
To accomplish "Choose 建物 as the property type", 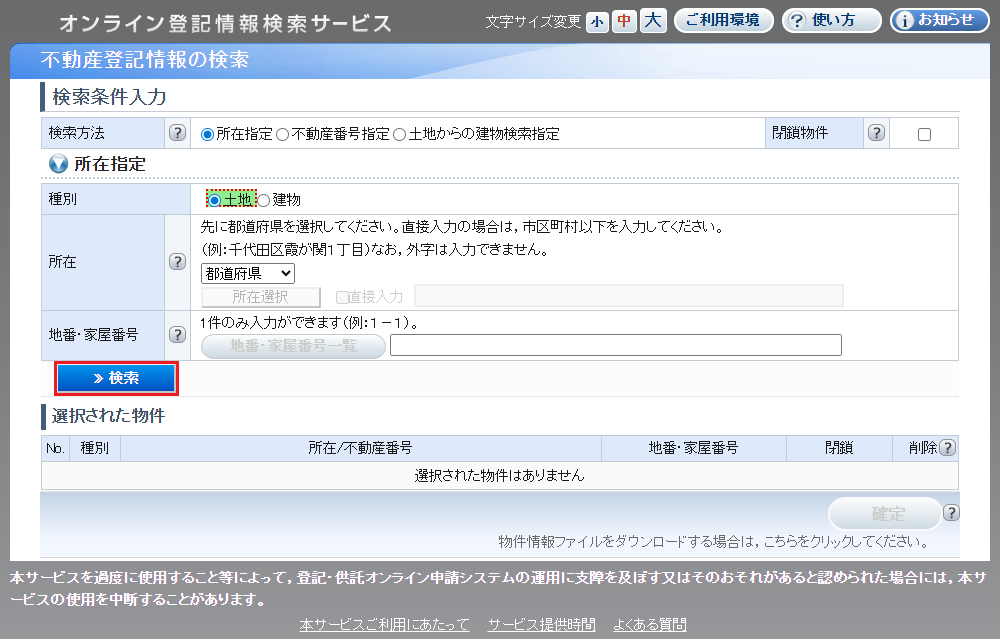I will (264, 200).
